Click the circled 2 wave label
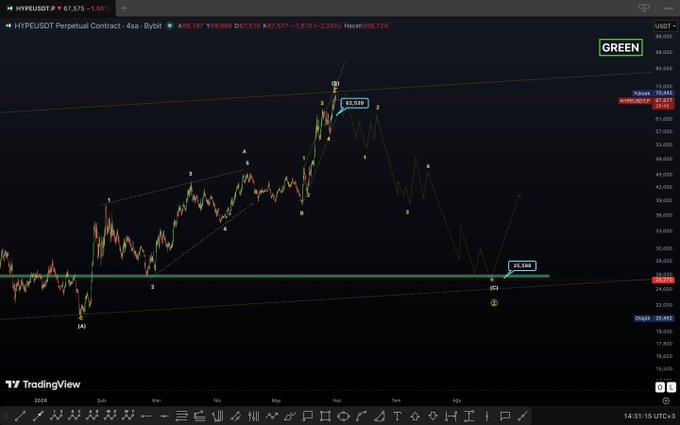This screenshot has height=425, width=680. pyautogui.click(x=494, y=303)
